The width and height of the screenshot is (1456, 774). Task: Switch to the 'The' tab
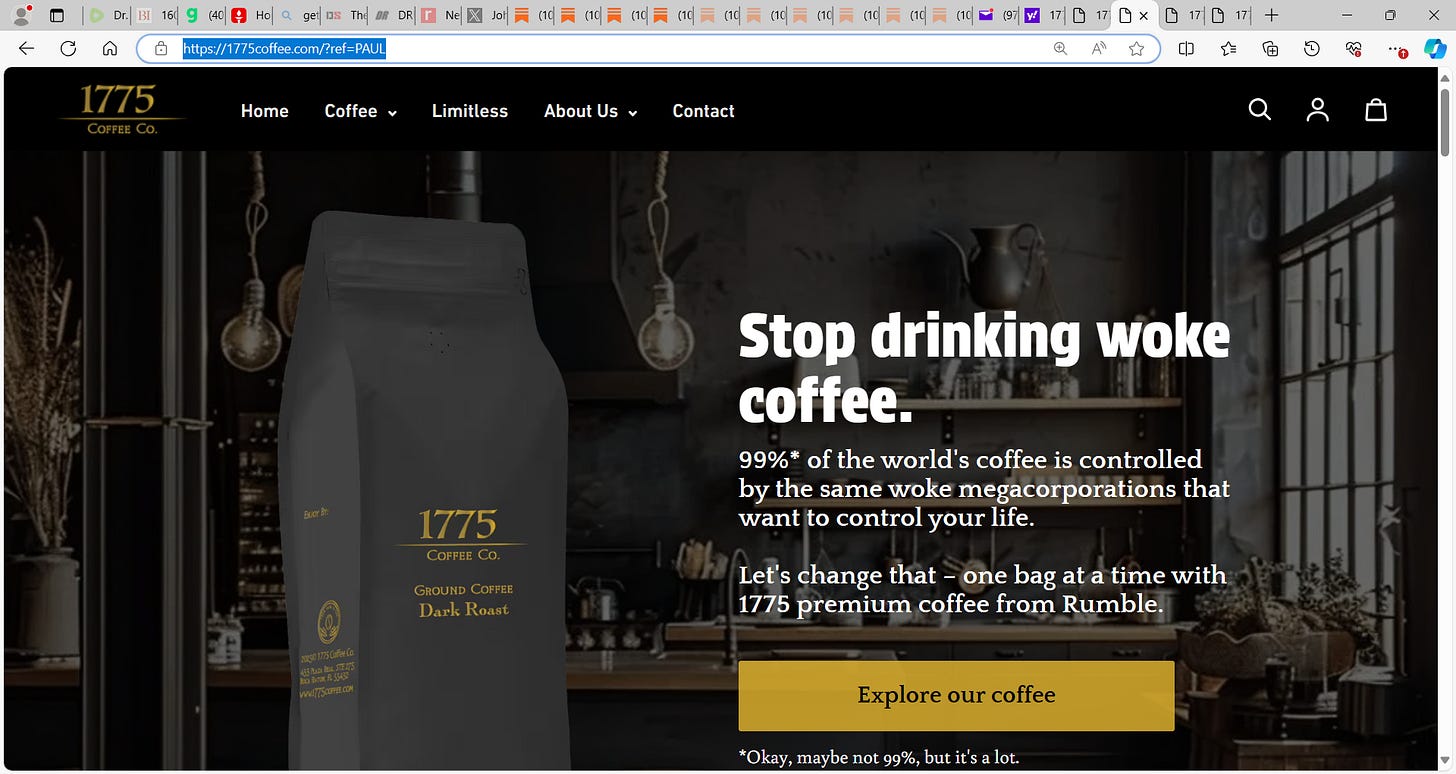[346, 15]
